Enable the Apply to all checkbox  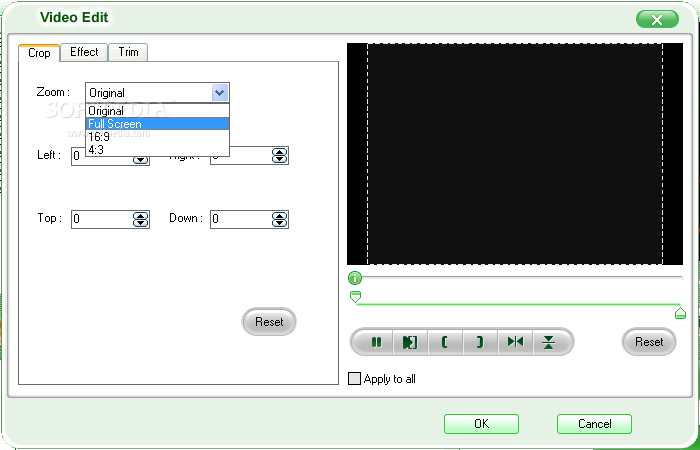(354, 379)
